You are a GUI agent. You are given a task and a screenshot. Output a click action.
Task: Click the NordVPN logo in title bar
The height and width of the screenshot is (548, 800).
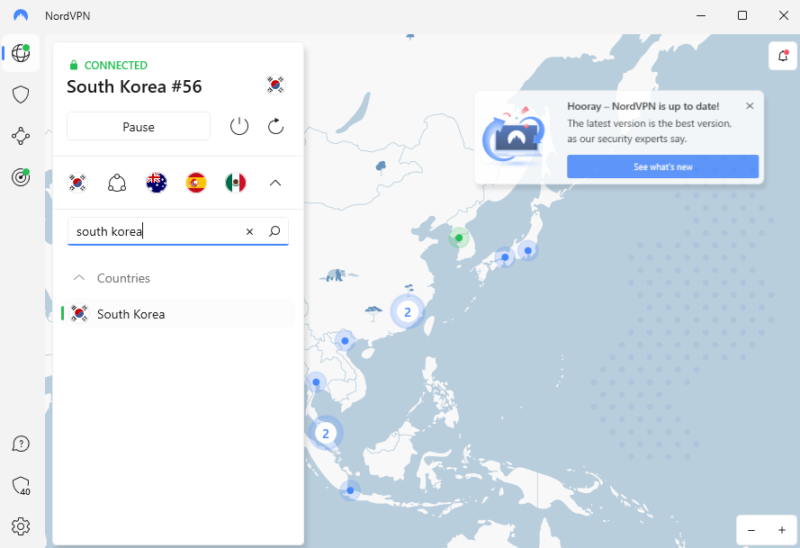20,15
